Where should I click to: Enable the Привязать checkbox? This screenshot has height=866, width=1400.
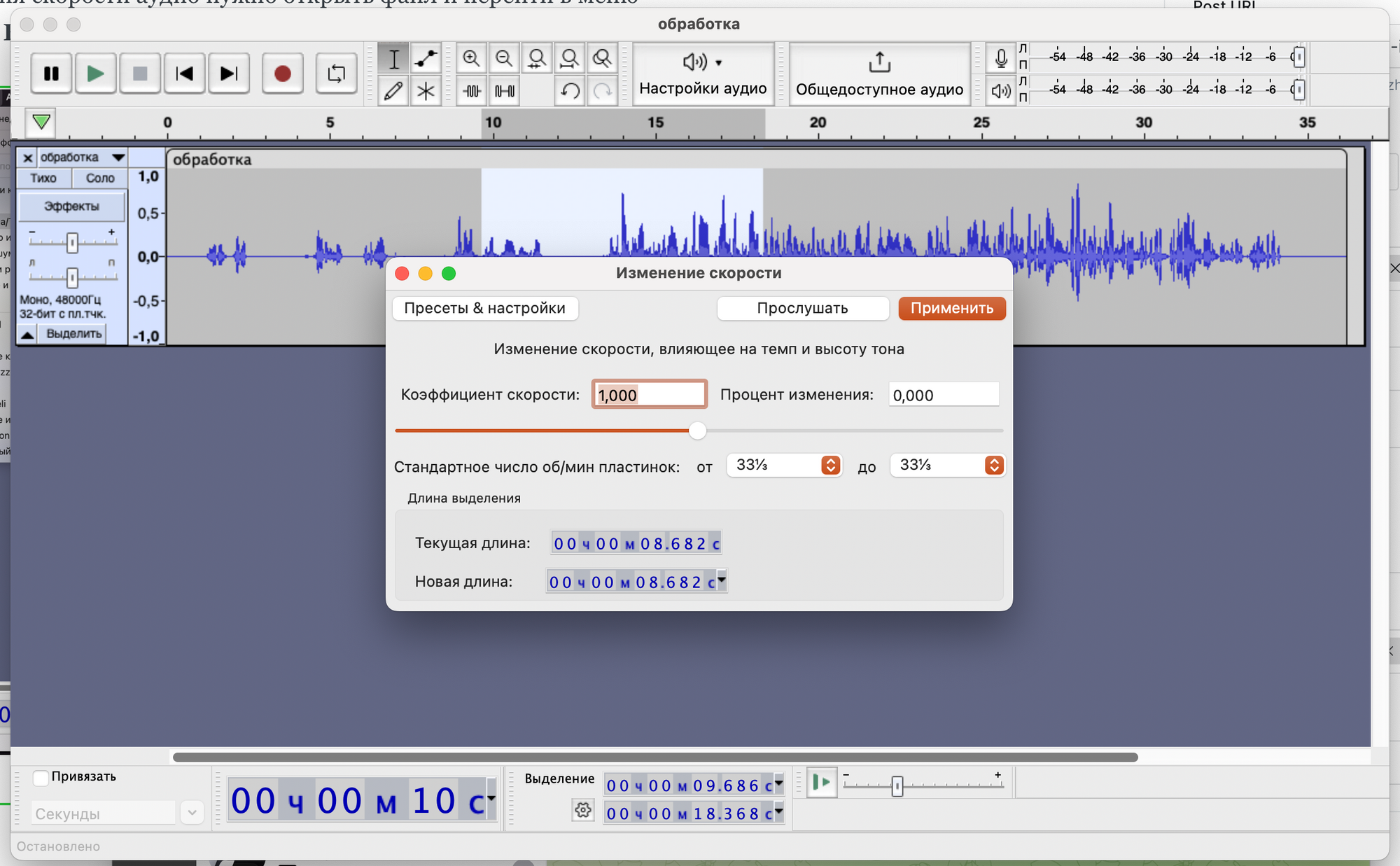[41, 777]
